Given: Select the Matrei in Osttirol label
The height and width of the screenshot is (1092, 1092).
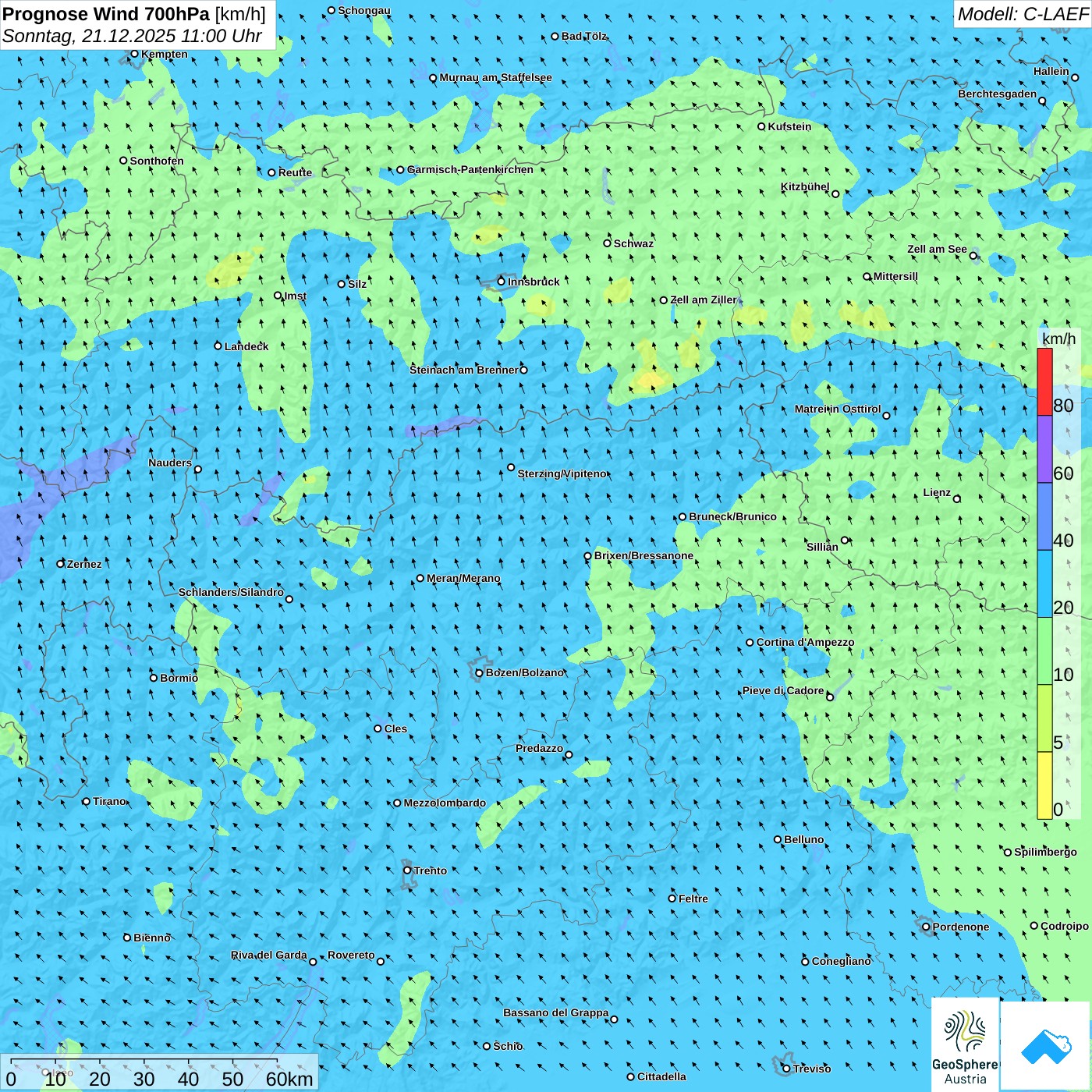Looking at the screenshot, I should 837,409.
